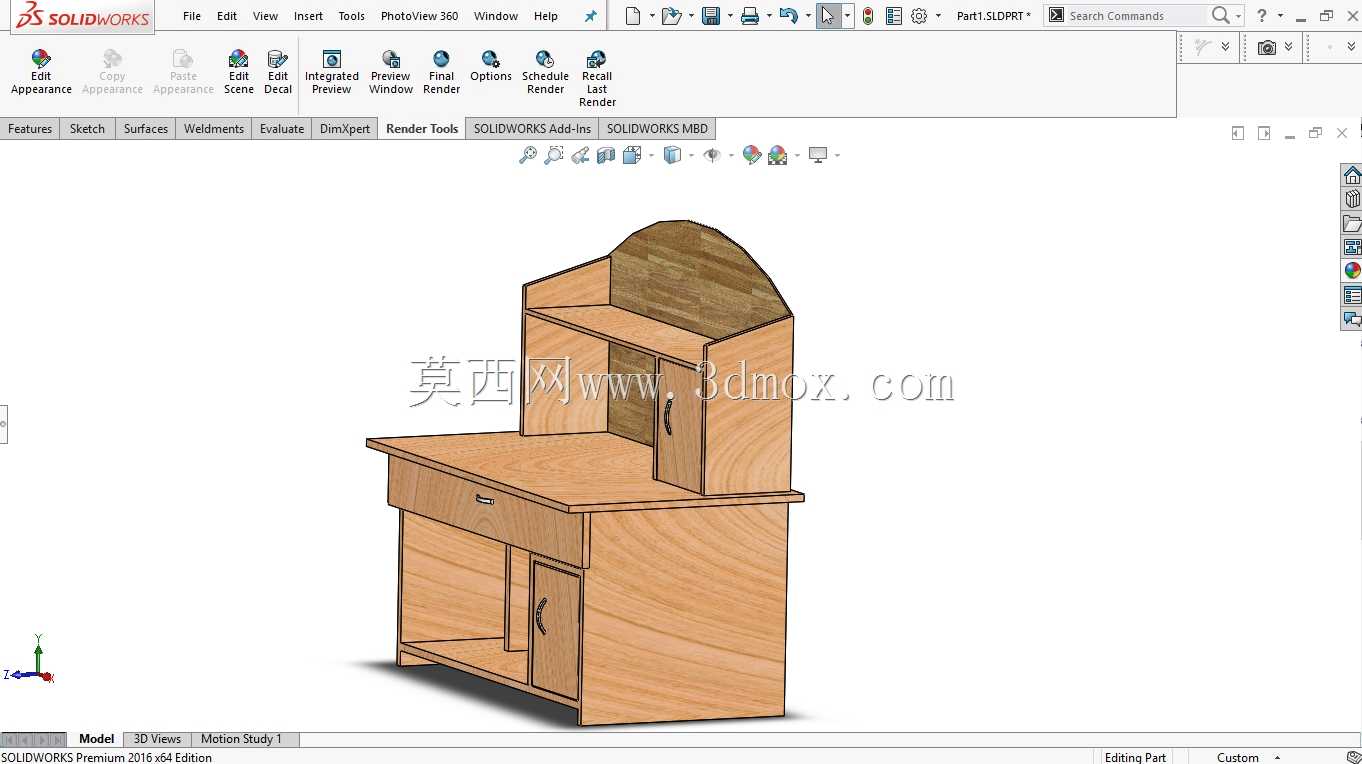This screenshot has height=764, width=1362.
Task: Open Appearances, Scenes, Decals side tab
Action: 1352,271
